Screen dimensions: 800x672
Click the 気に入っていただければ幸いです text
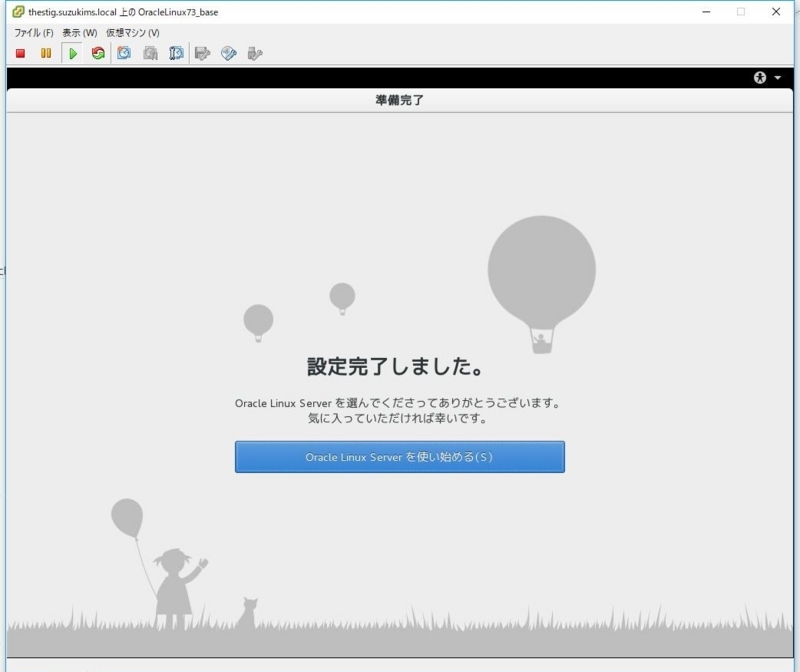[x=397, y=418]
